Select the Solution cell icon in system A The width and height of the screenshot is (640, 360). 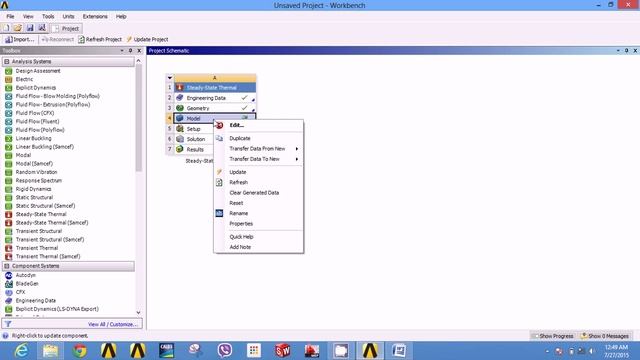[180, 139]
